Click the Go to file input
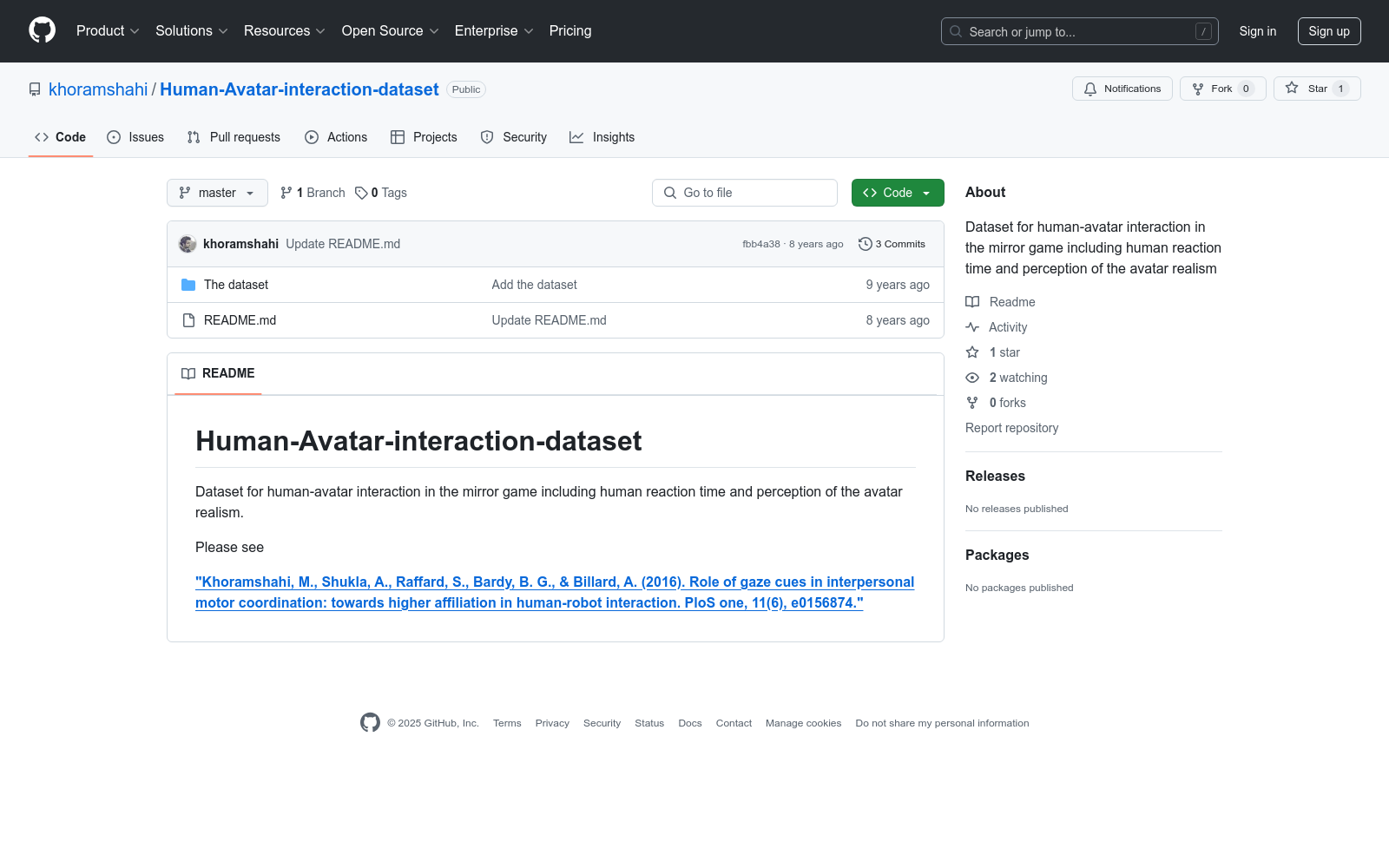 point(745,193)
